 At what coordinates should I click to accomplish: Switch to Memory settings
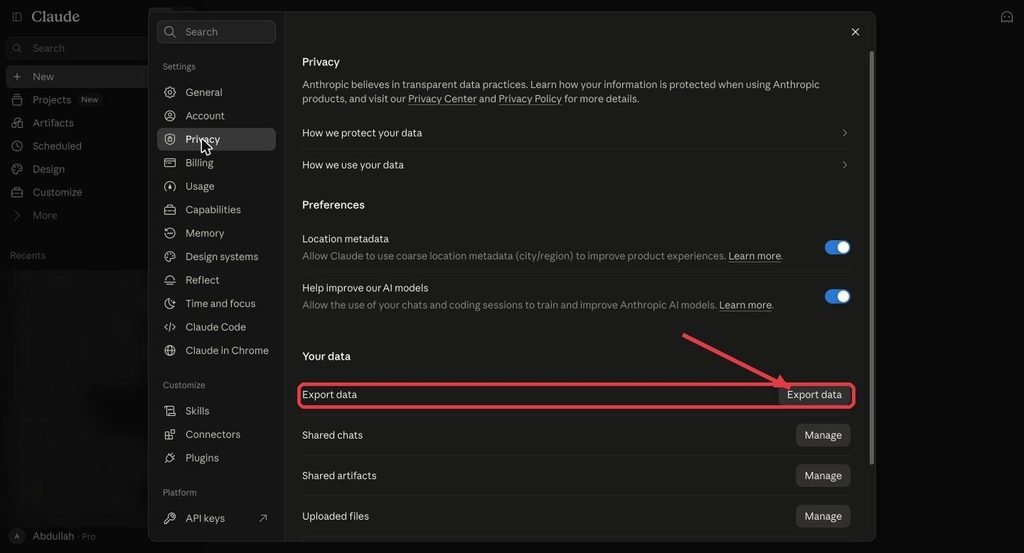[x=216, y=233]
